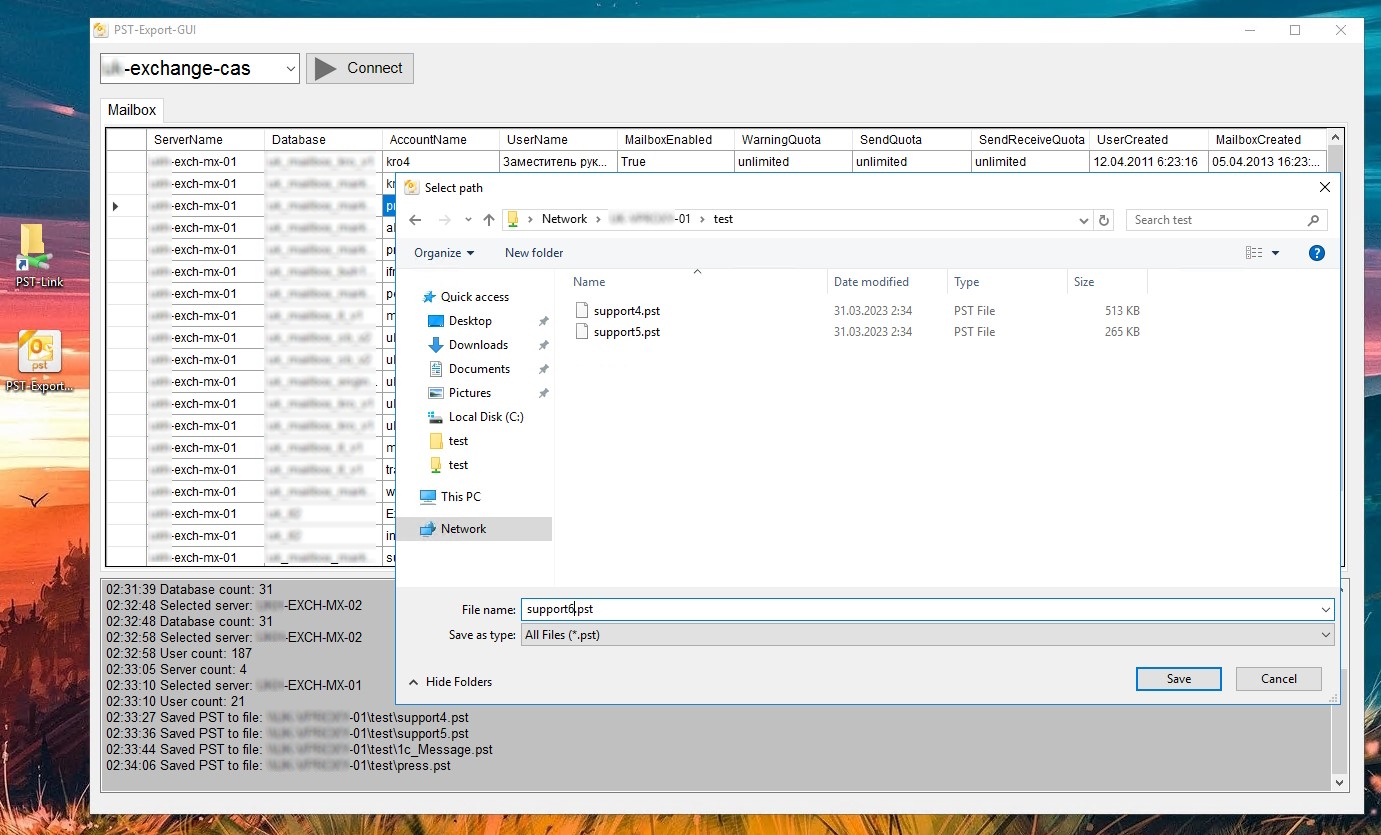Open the File name history dropdown arrow
This screenshot has width=1381, height=835.
click(x=1326, y=609)
